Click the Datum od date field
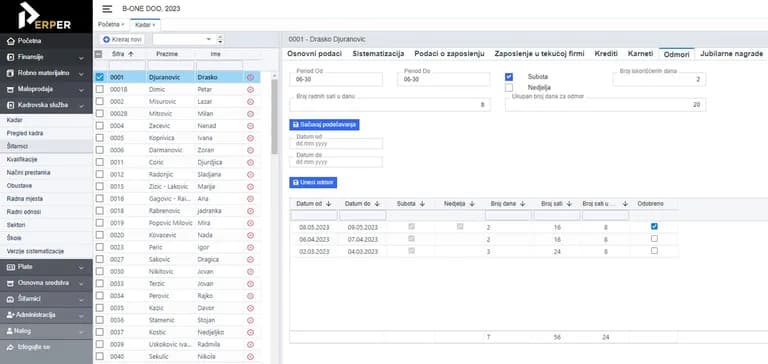Image resolution: width=768 pixels, height=364 pixels. point(336,144)
